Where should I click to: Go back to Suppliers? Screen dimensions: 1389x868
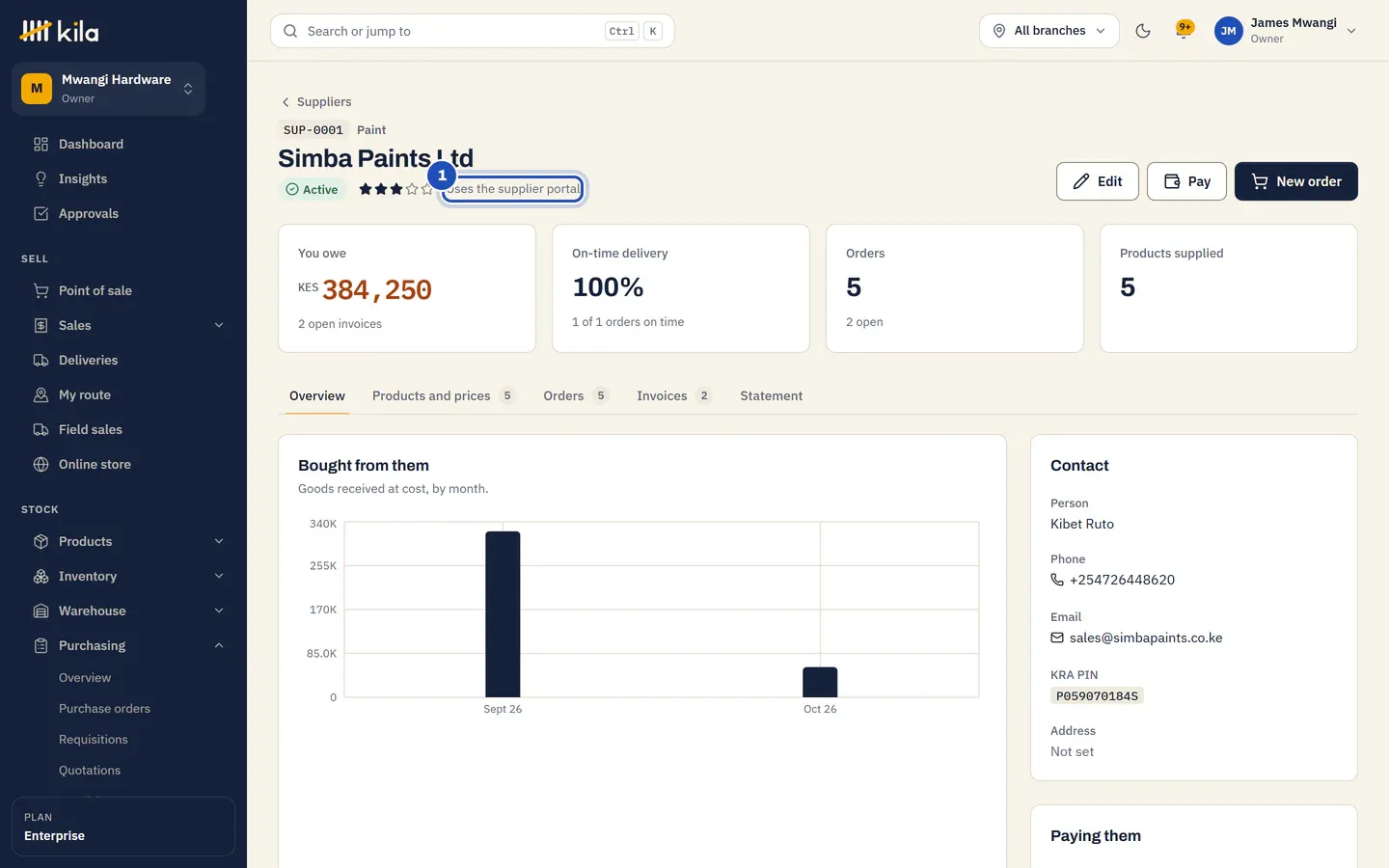point(315,101)
